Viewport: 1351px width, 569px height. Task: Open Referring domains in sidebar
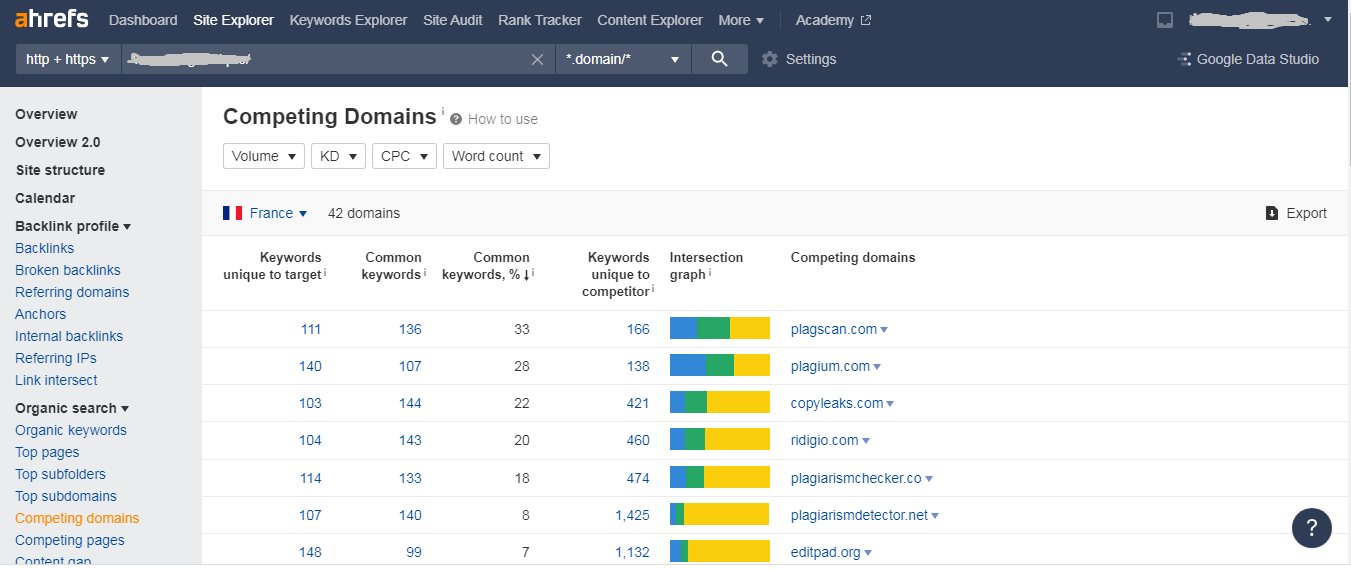(72, 292)
